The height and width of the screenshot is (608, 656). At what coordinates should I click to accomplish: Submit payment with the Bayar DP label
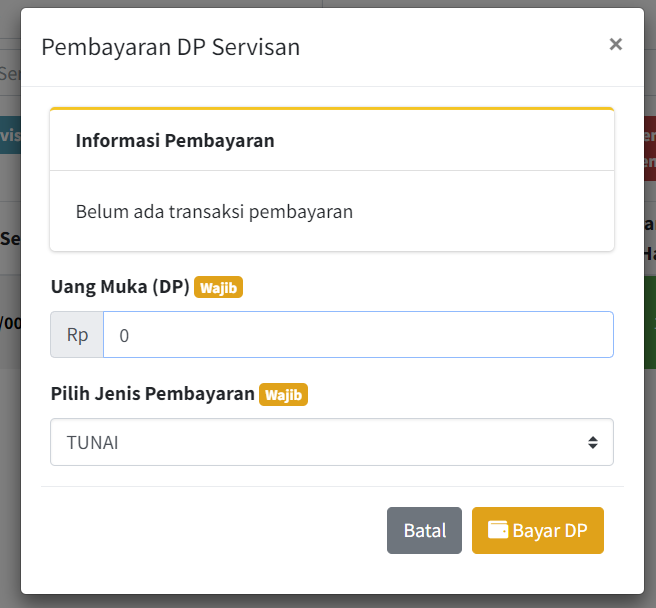549,531
